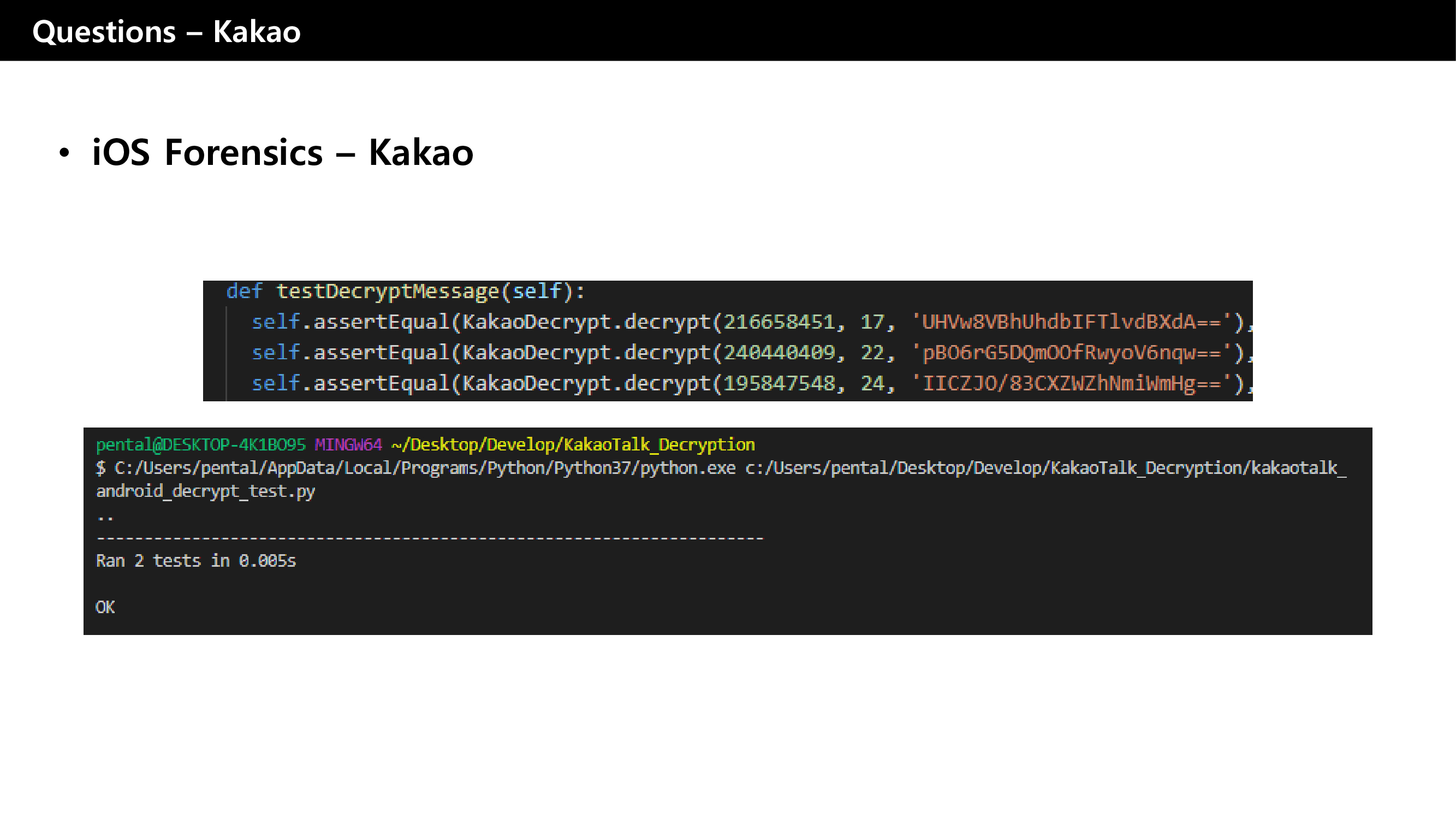The image size is (1456, 819).
Task: Click the number 195847548 in the code
Action: point(779,383)
